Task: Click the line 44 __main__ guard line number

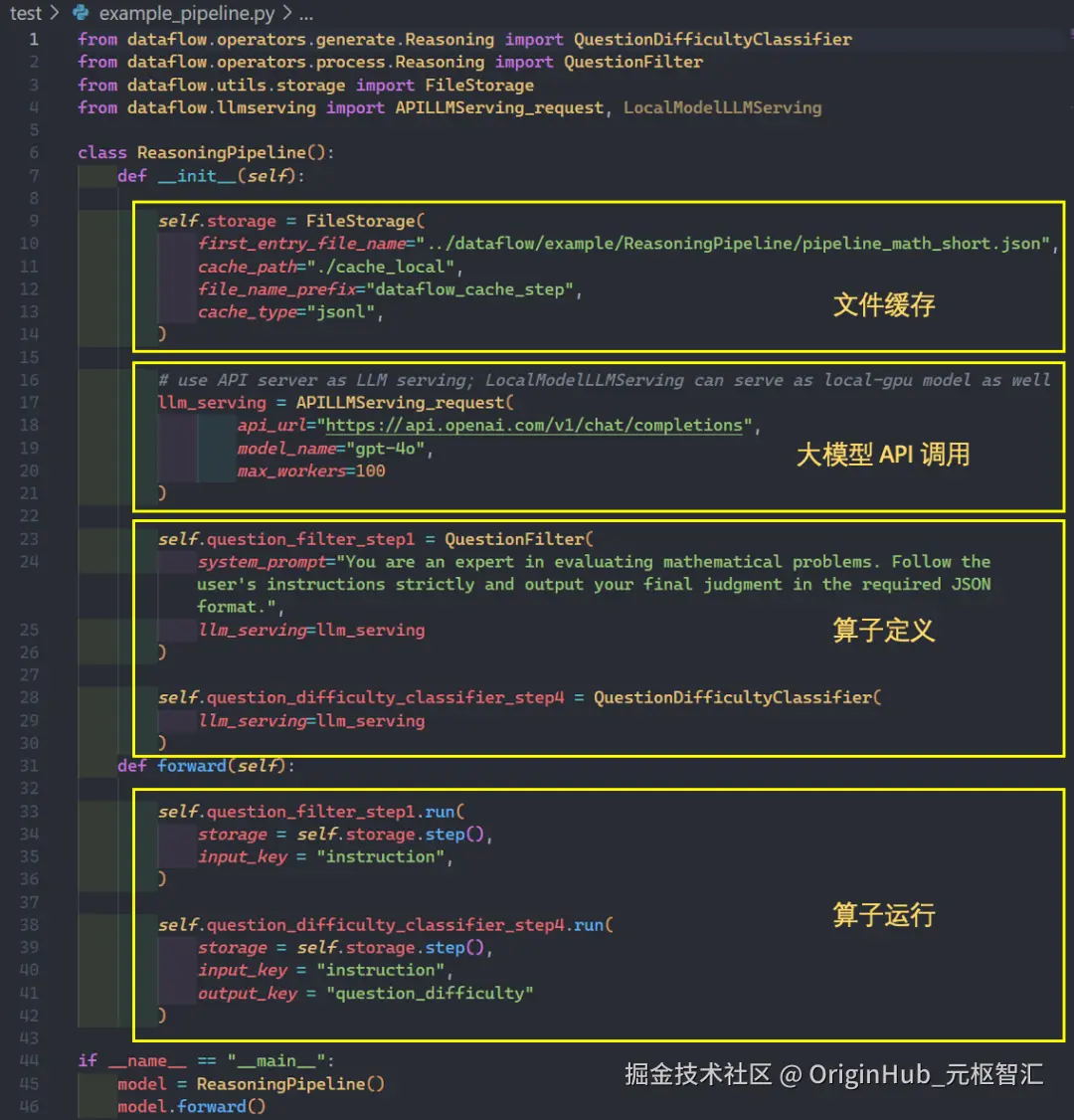Action: pos(29,1060)
